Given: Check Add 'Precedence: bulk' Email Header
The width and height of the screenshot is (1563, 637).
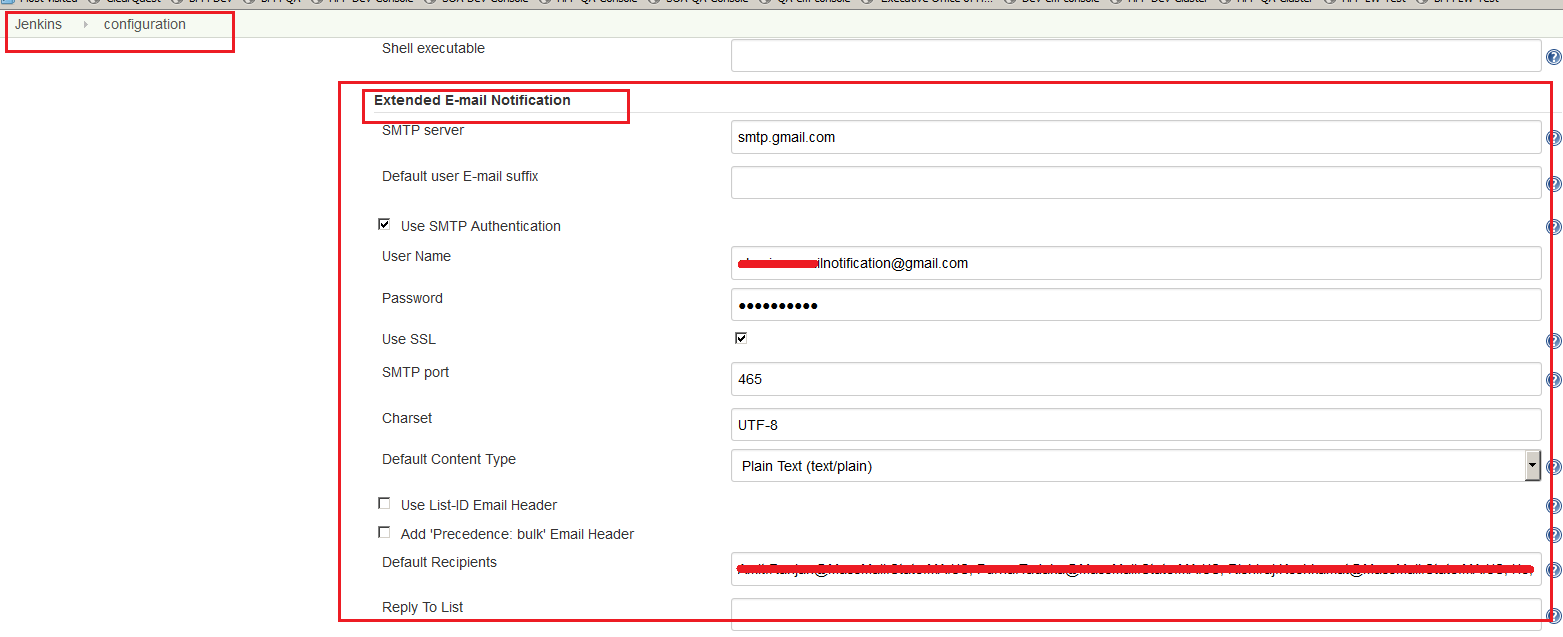Looking at the screenshot, I should (384, 532).
